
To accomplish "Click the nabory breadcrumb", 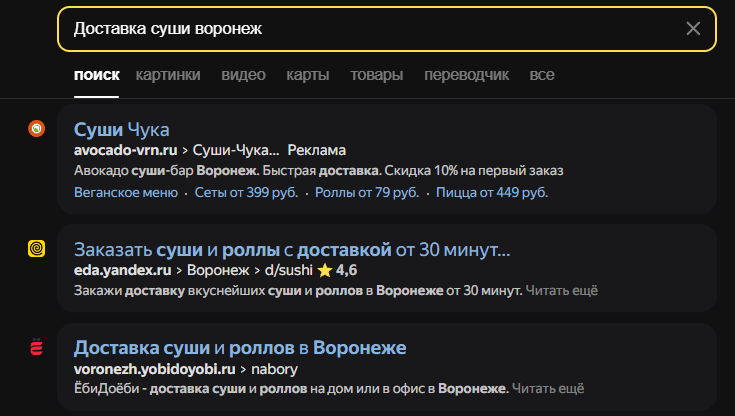I will tap(274, 369).
